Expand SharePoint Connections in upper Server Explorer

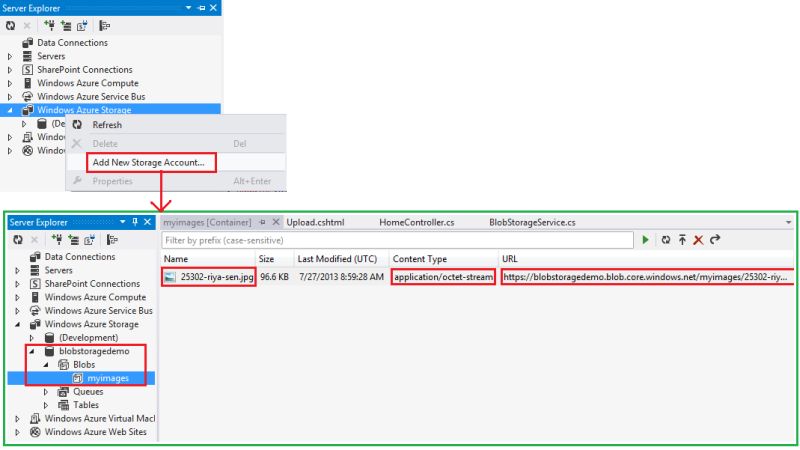coord(10,69)
